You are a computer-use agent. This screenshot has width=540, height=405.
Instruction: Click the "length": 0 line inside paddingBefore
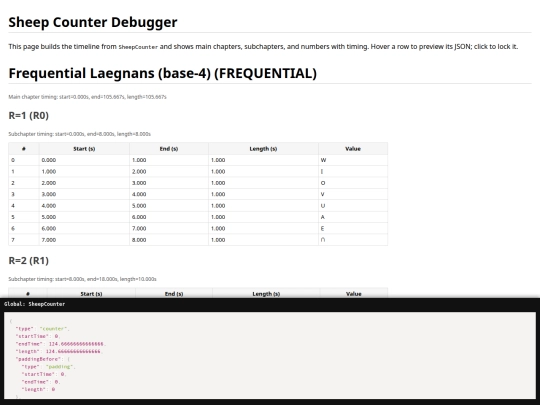click(x=38, y=390)
